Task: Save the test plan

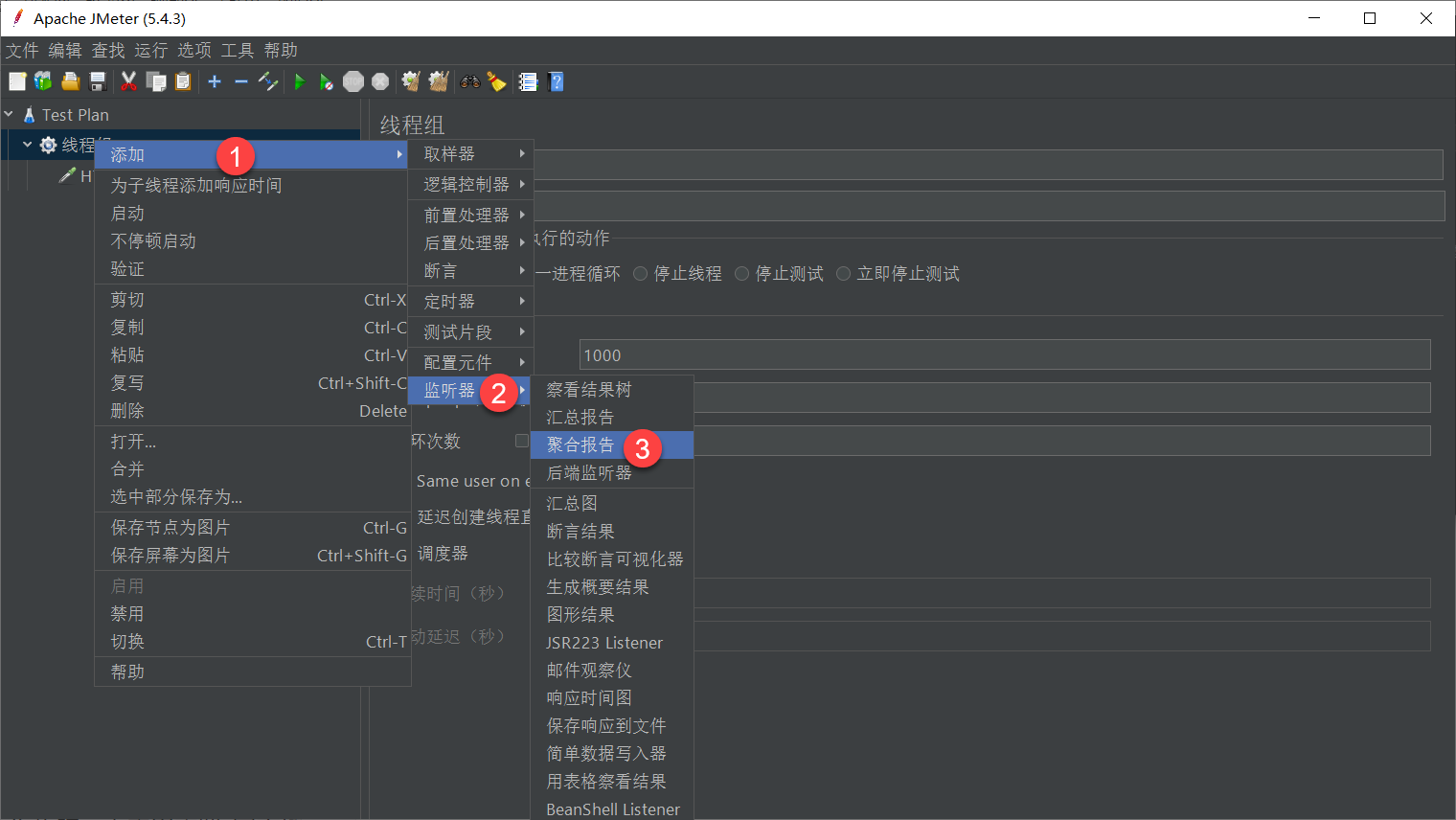Action: [97, 81]
